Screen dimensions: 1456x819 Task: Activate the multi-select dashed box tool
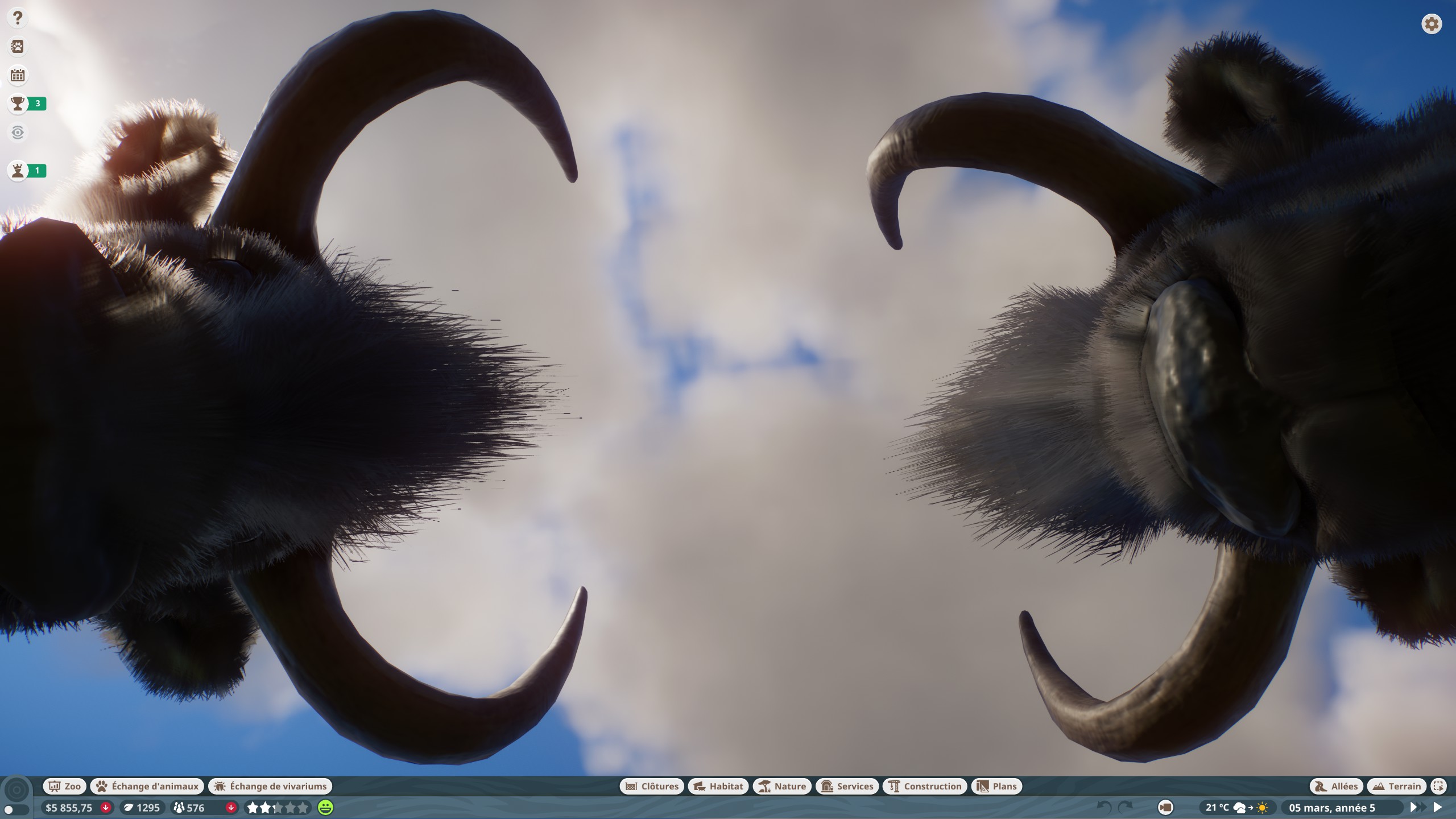1438,787
